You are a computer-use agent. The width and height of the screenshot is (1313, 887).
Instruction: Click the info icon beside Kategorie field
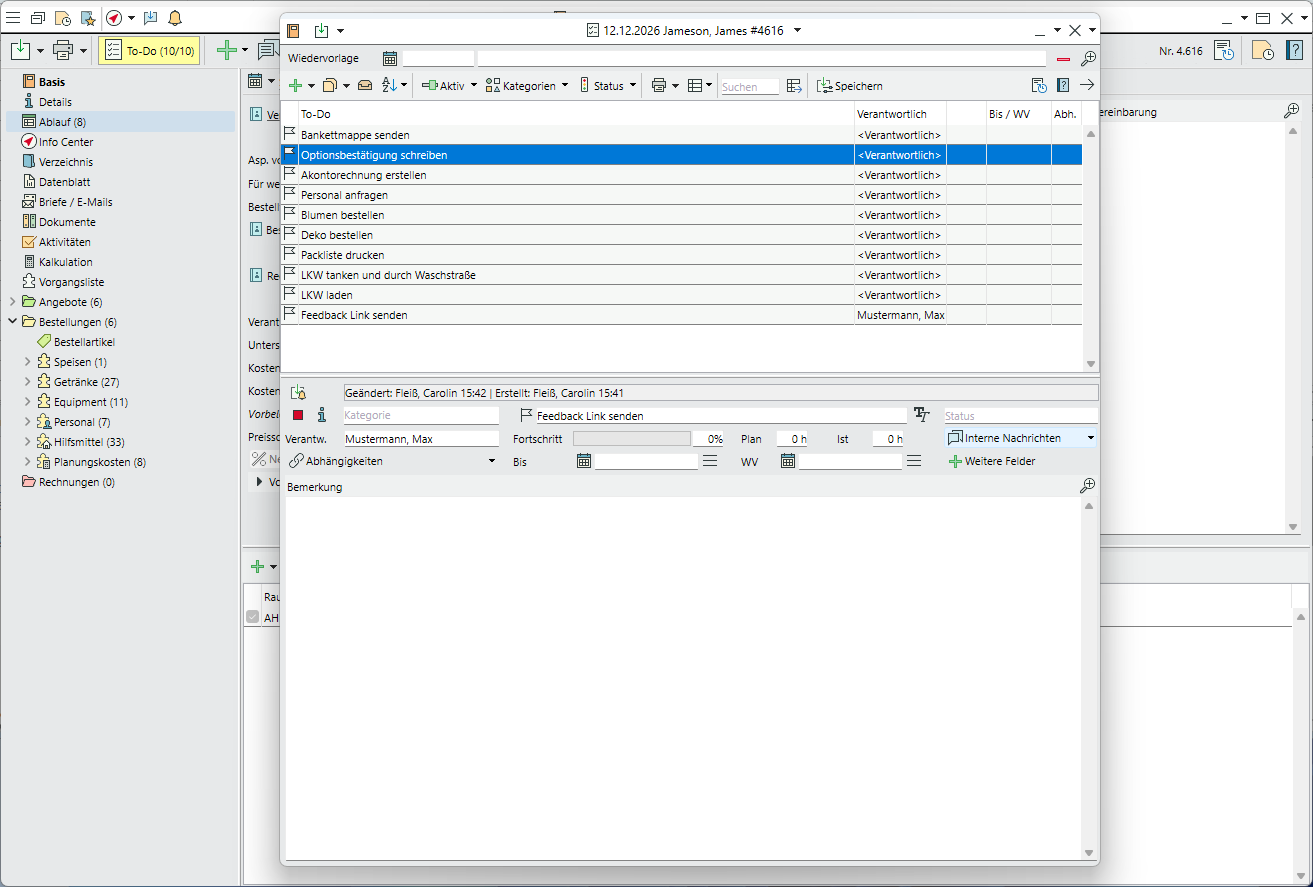pyautogui.click(x=321, y=415)
